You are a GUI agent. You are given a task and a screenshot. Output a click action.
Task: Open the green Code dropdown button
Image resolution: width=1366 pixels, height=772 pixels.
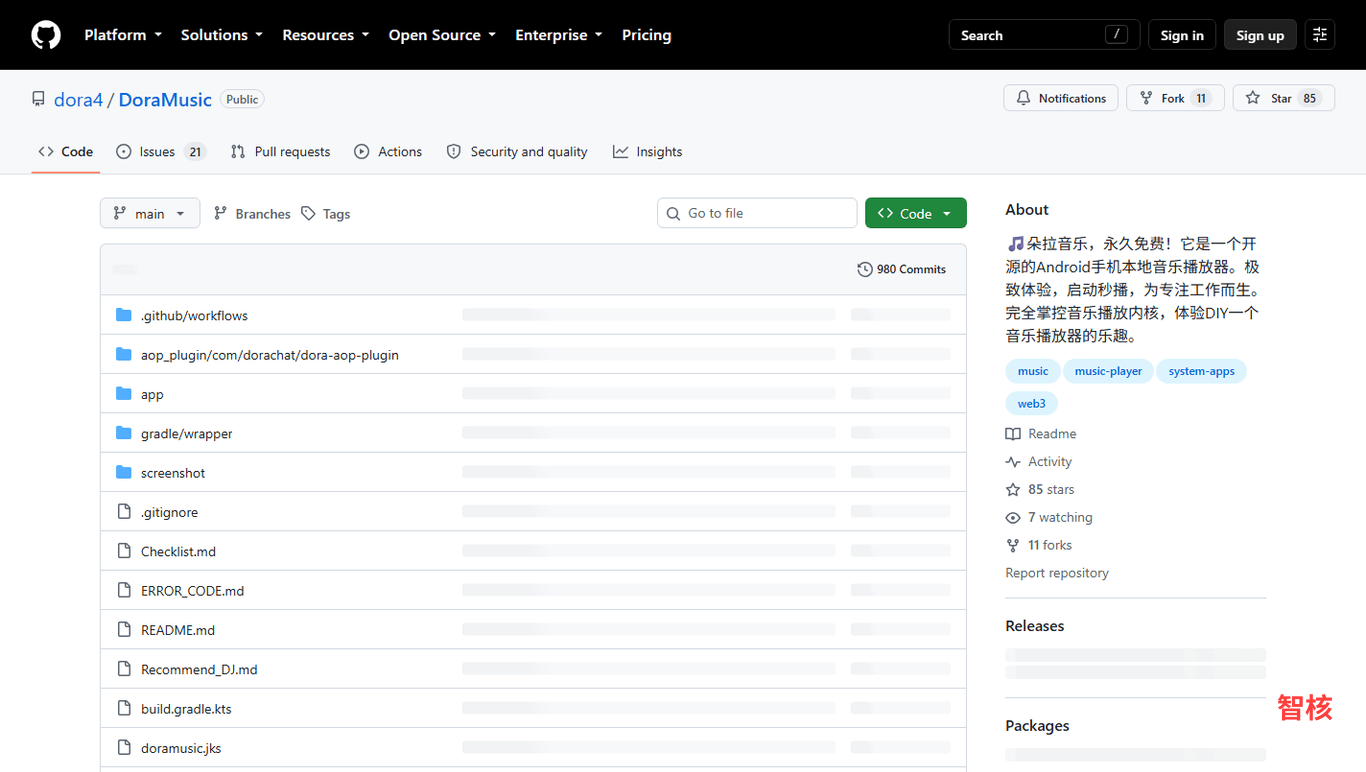click(916, 213)
